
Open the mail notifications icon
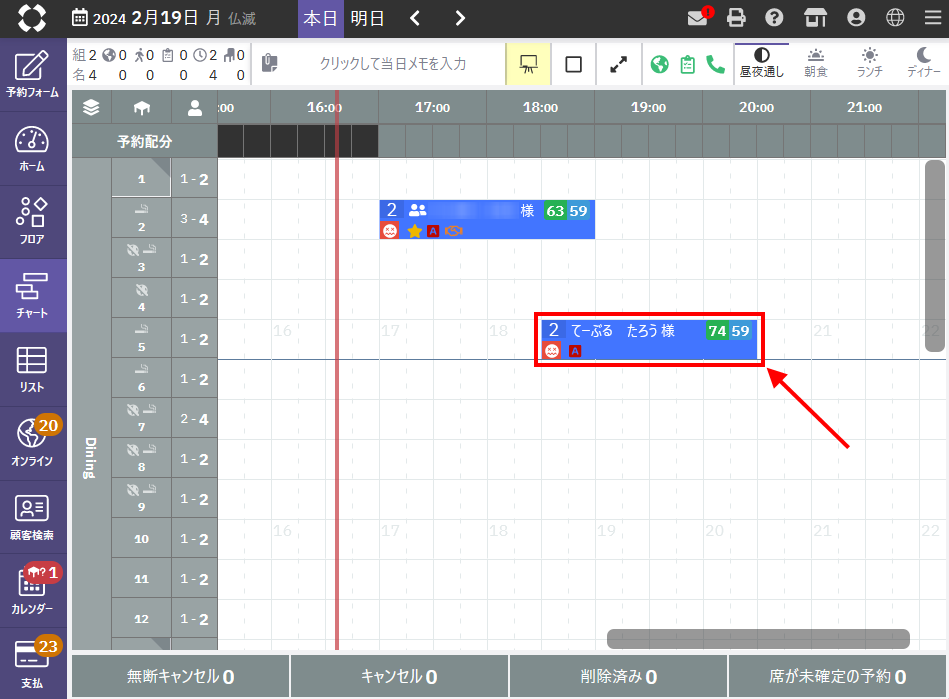(699, 18)
